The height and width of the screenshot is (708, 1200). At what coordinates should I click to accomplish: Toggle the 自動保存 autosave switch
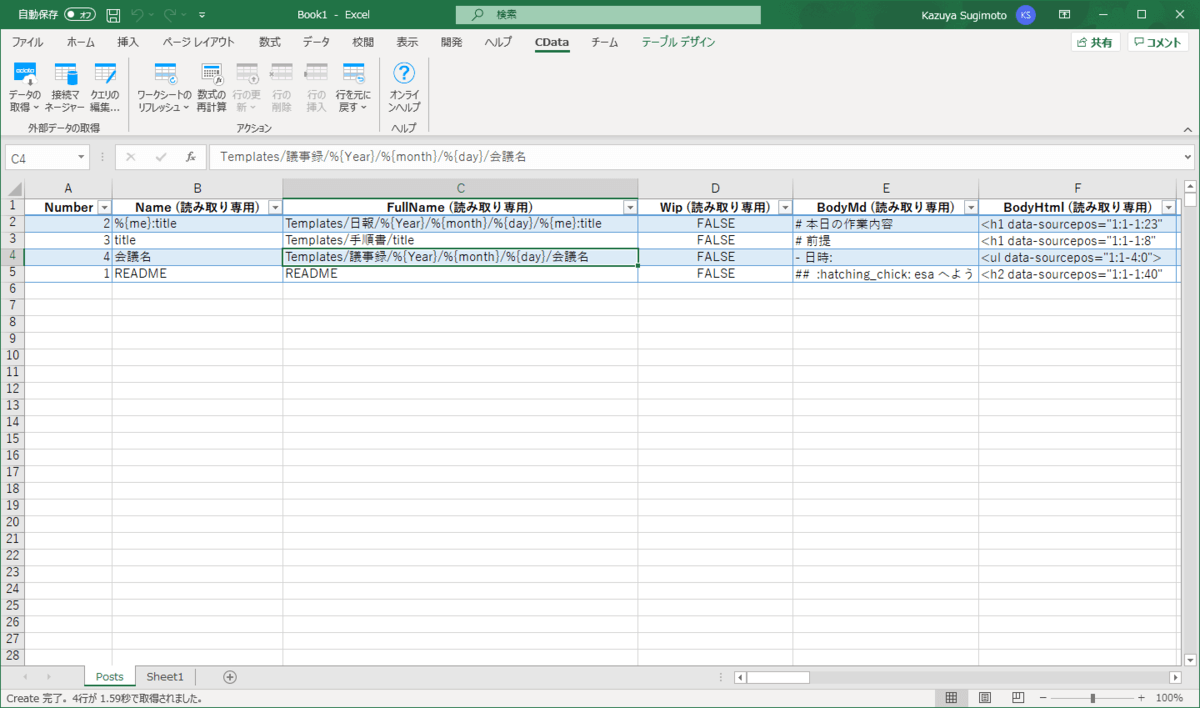[x=81, y=15]
